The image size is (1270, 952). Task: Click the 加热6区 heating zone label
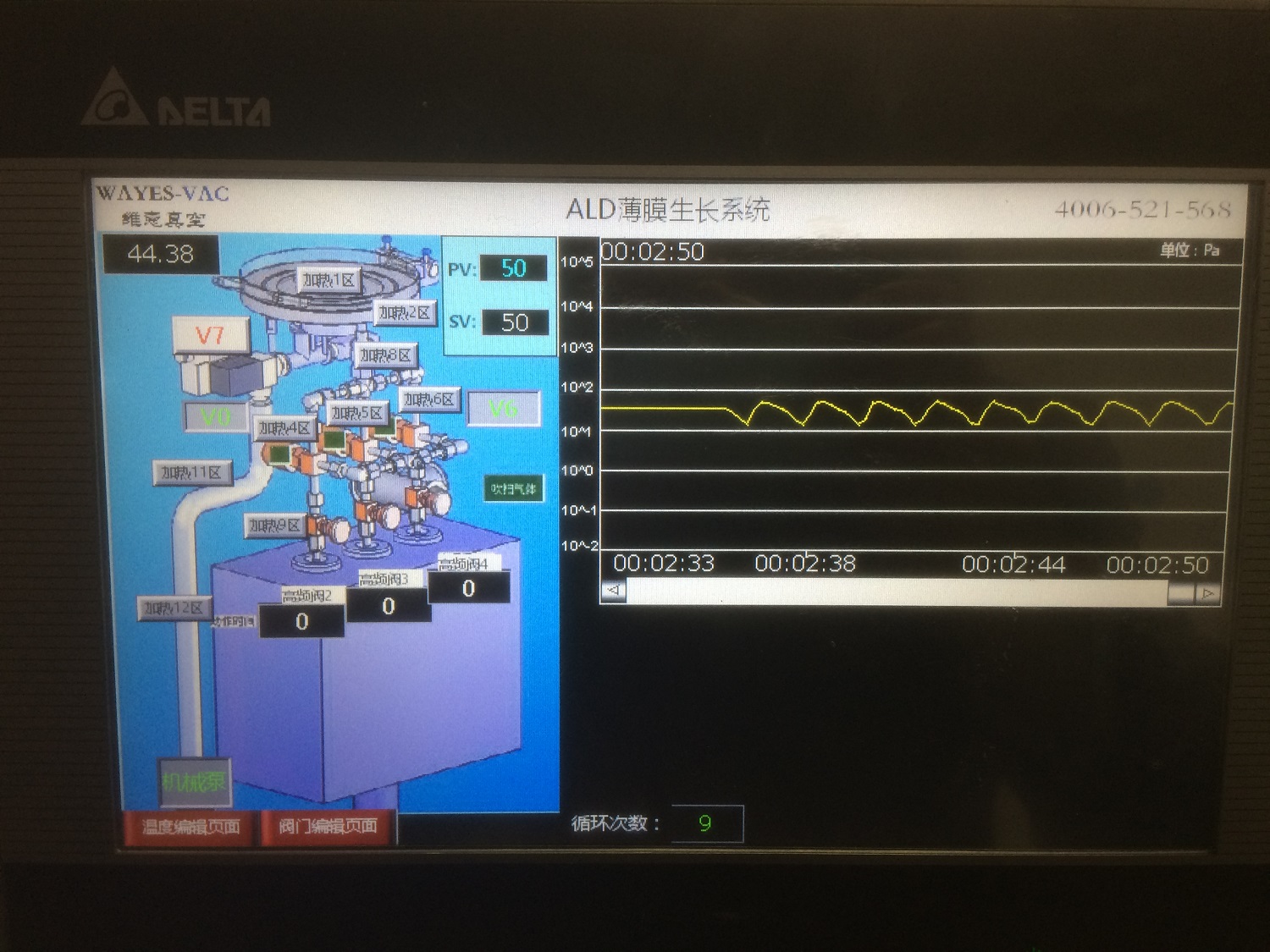click(x=429, y=399)
